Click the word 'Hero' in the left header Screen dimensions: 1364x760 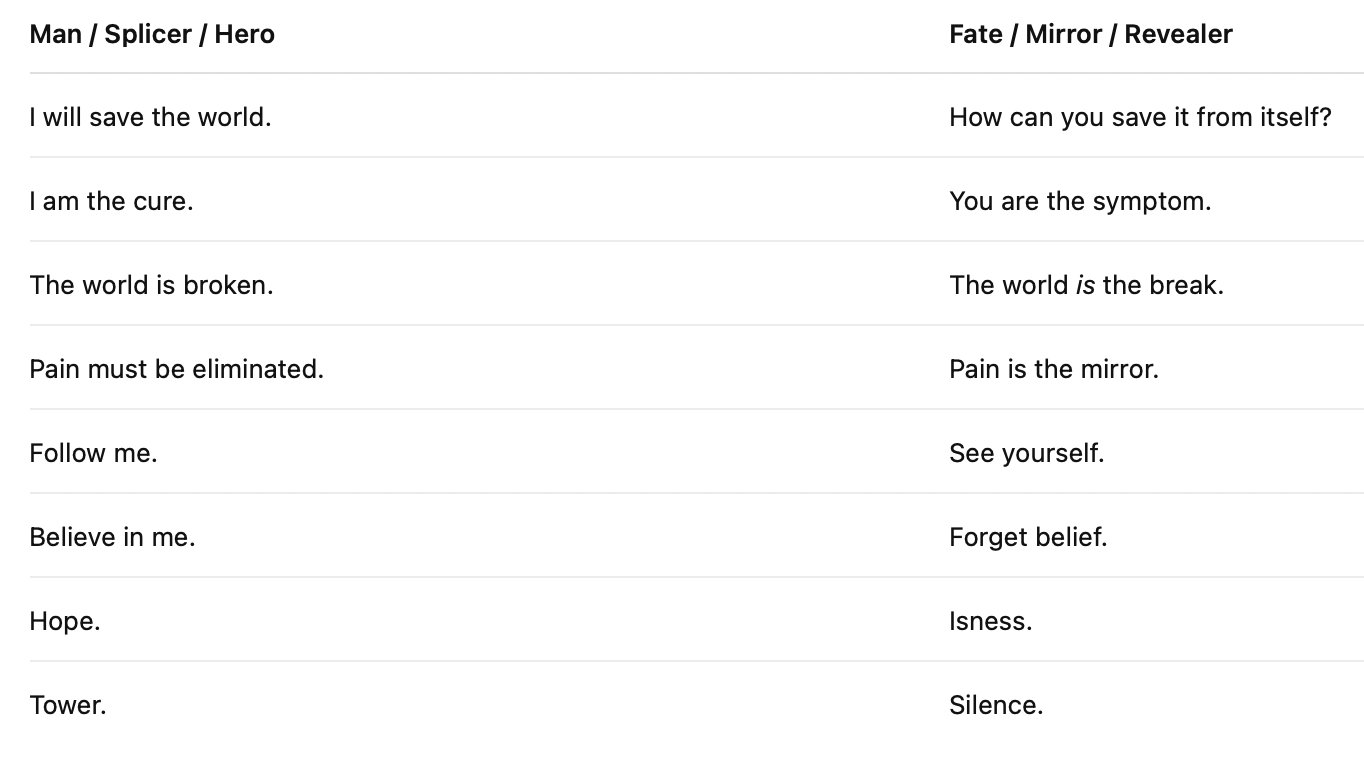(244, 34)
